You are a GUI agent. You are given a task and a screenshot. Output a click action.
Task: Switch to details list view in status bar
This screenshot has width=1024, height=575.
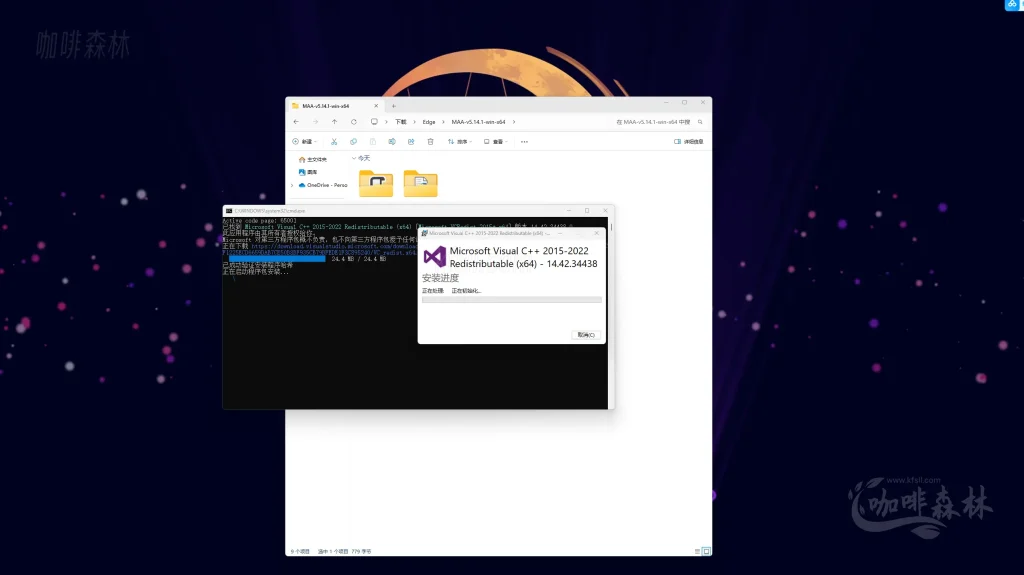click(x=697, y=551)
